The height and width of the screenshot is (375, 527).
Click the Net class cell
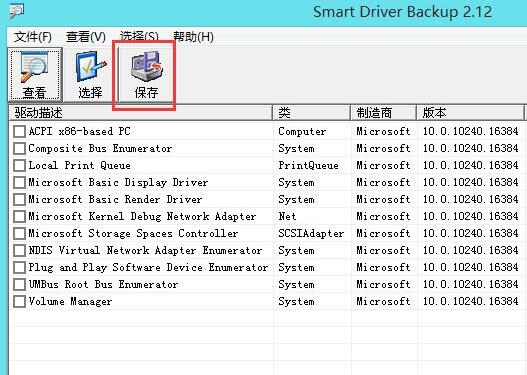287,216
